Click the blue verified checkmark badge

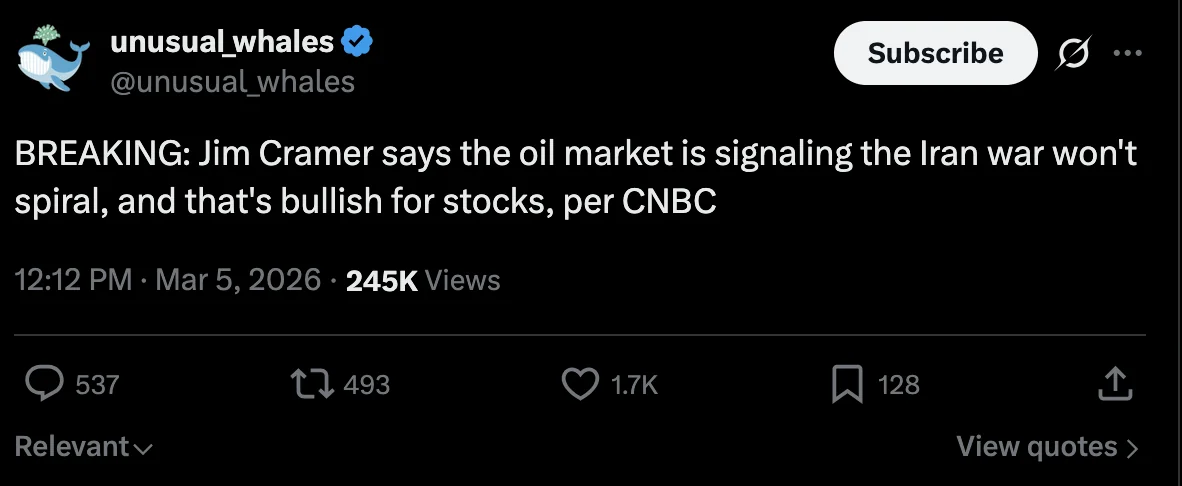point(358,41)
